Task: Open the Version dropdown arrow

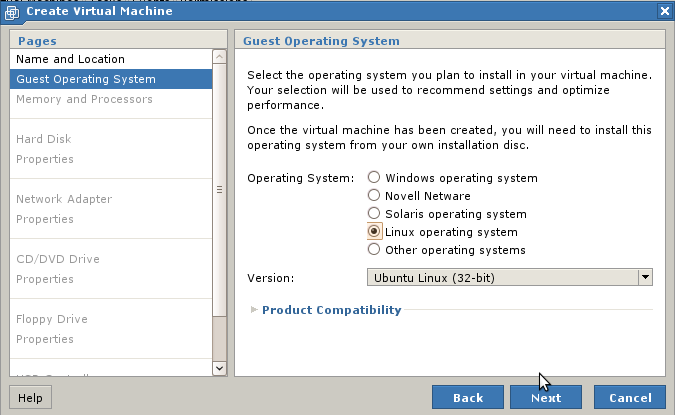Action: (x=645, y=277)
